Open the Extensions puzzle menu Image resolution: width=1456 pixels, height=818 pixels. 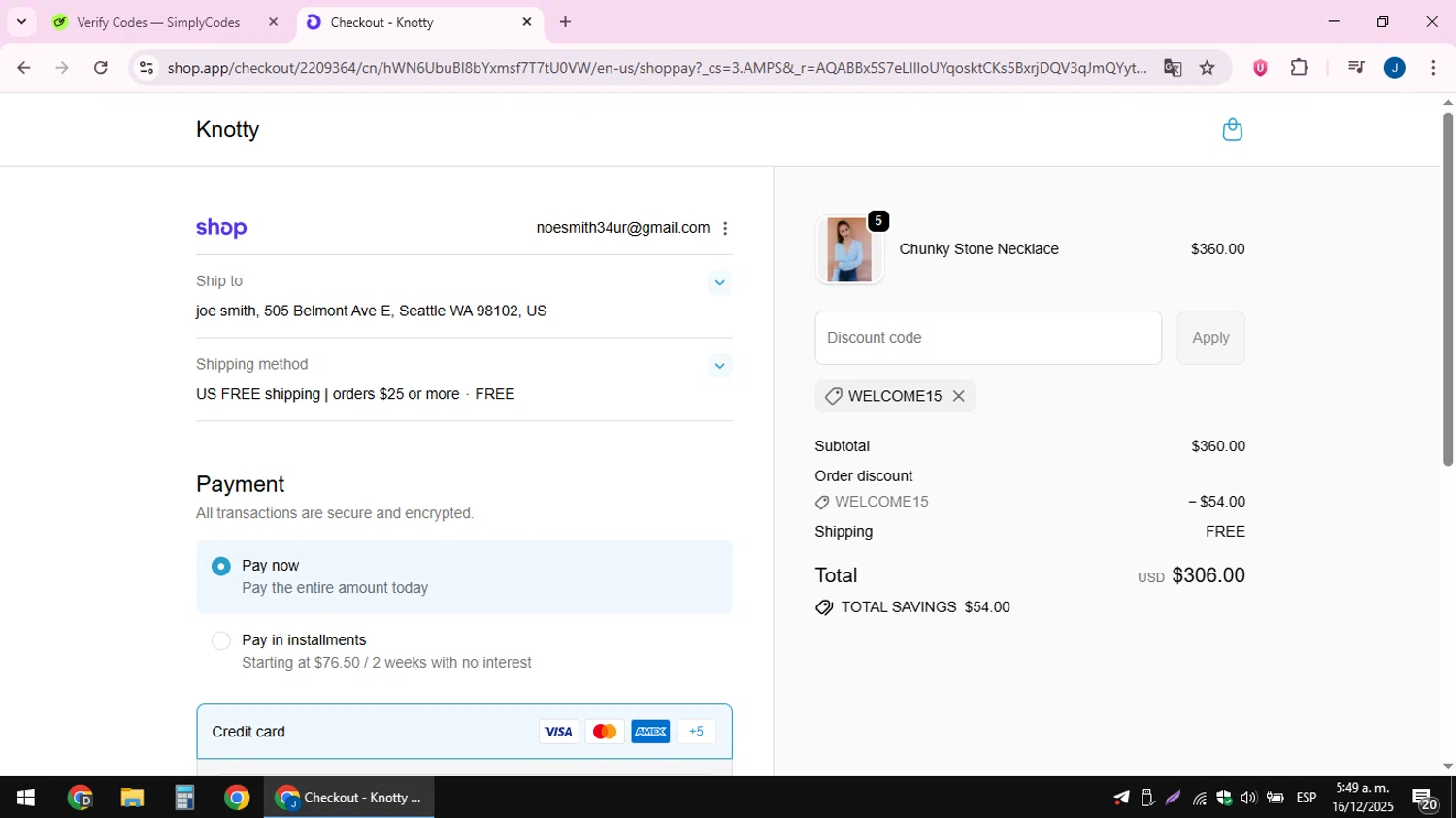[1299, 68]
